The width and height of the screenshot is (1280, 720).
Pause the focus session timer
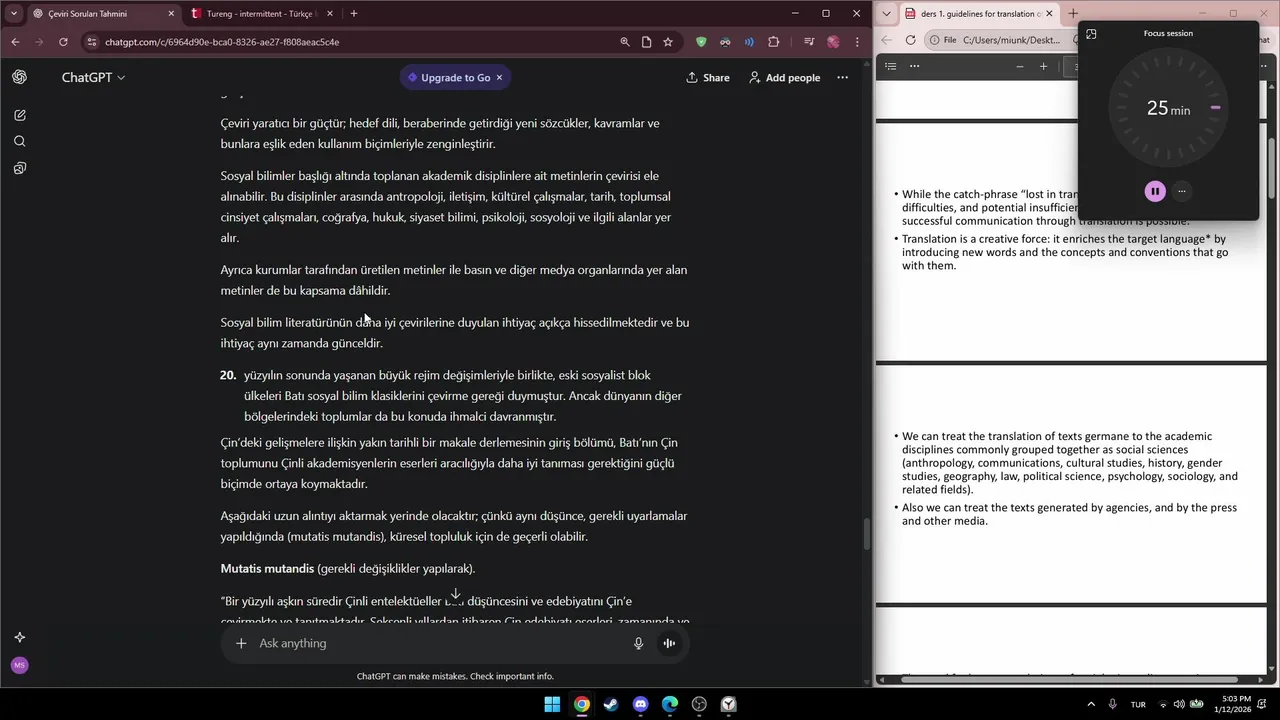point(1155,191)
